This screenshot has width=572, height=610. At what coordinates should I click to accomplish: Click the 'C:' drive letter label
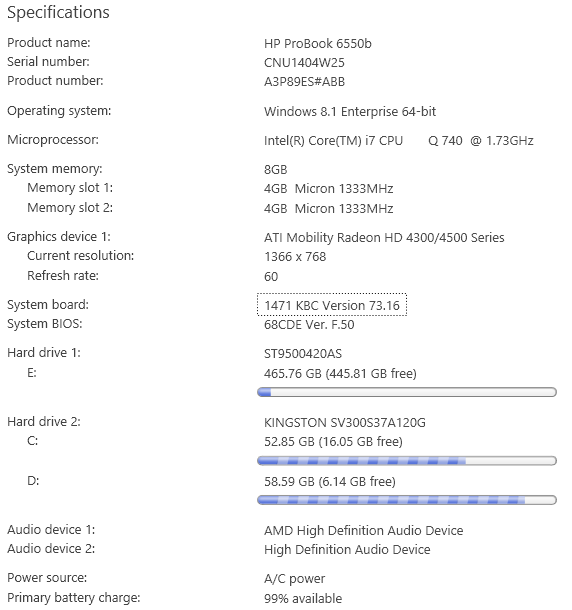33,441
